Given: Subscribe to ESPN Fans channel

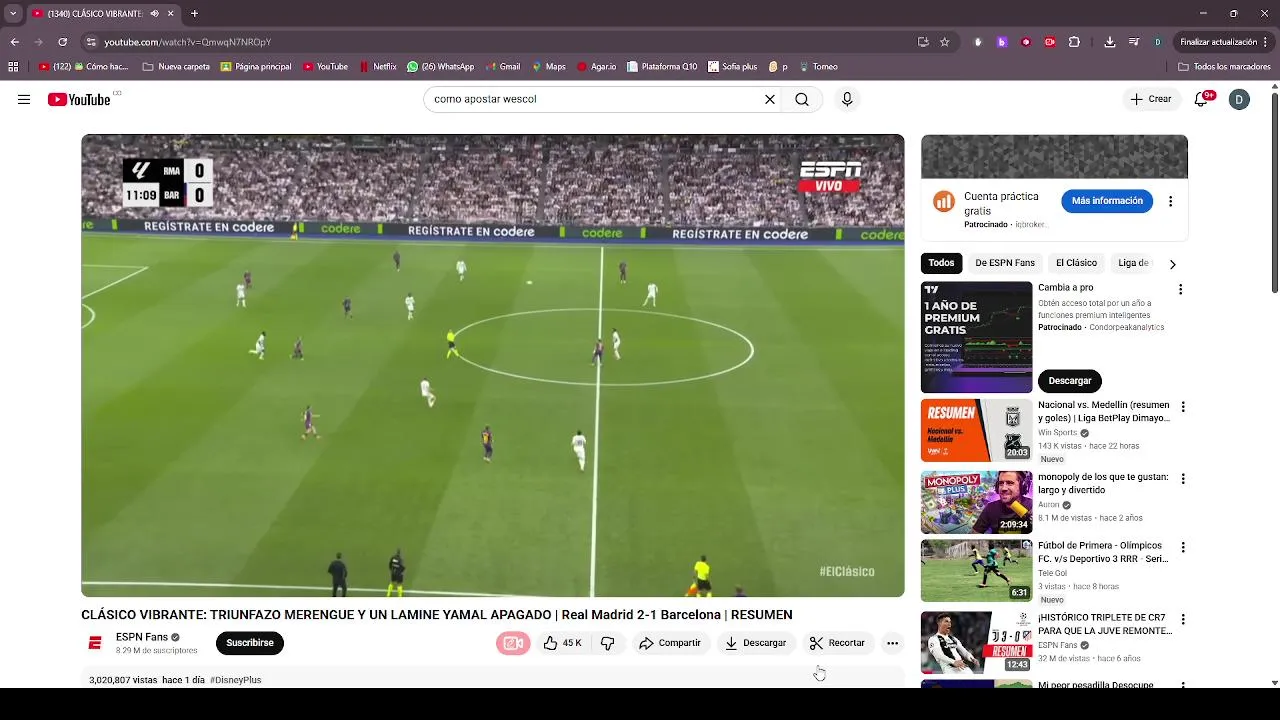Looking at the screenshot, I should [x=250, y=643].
